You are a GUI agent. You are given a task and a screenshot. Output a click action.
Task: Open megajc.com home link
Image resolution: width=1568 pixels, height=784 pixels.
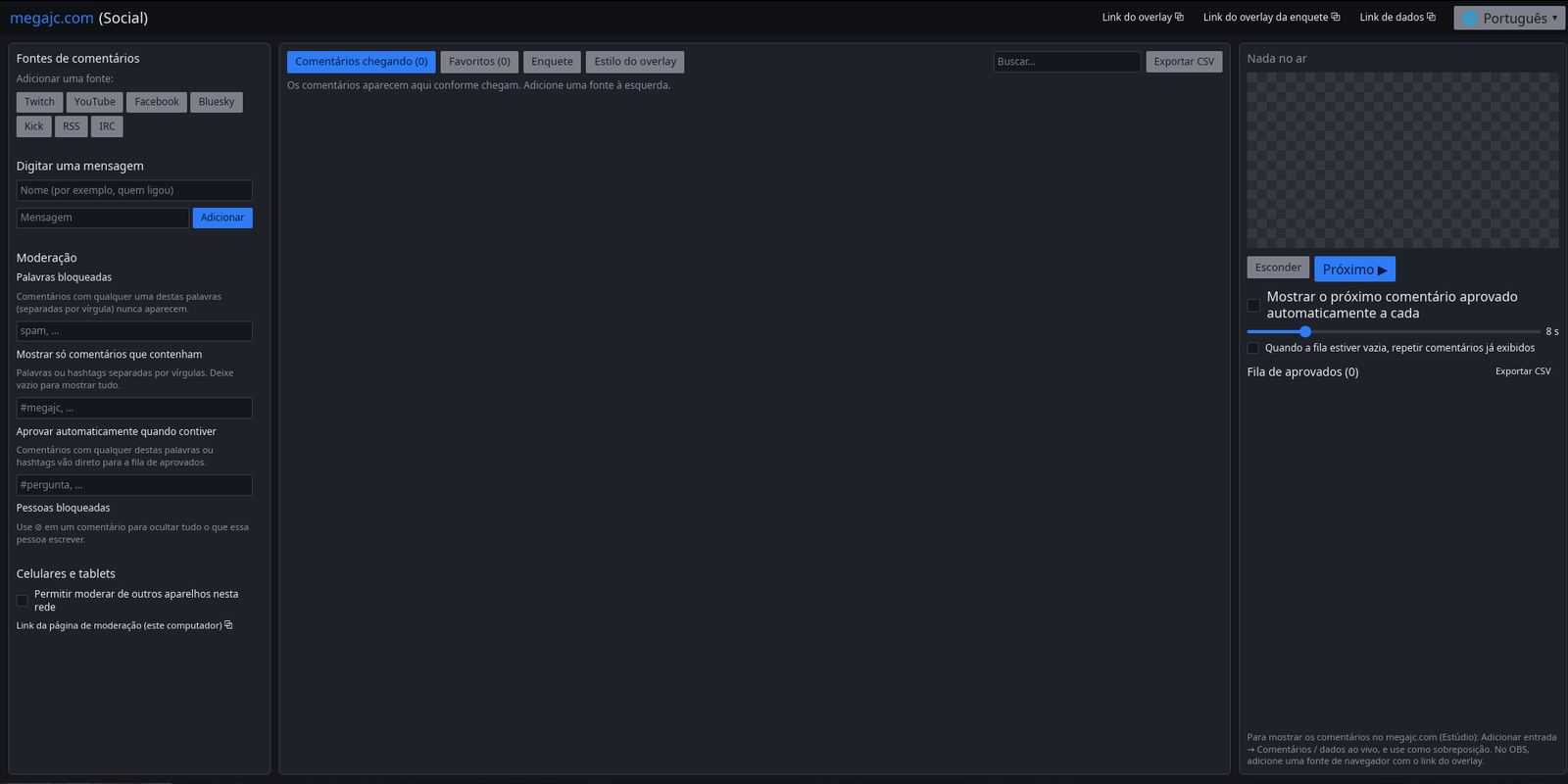click(x=52, y=18)
